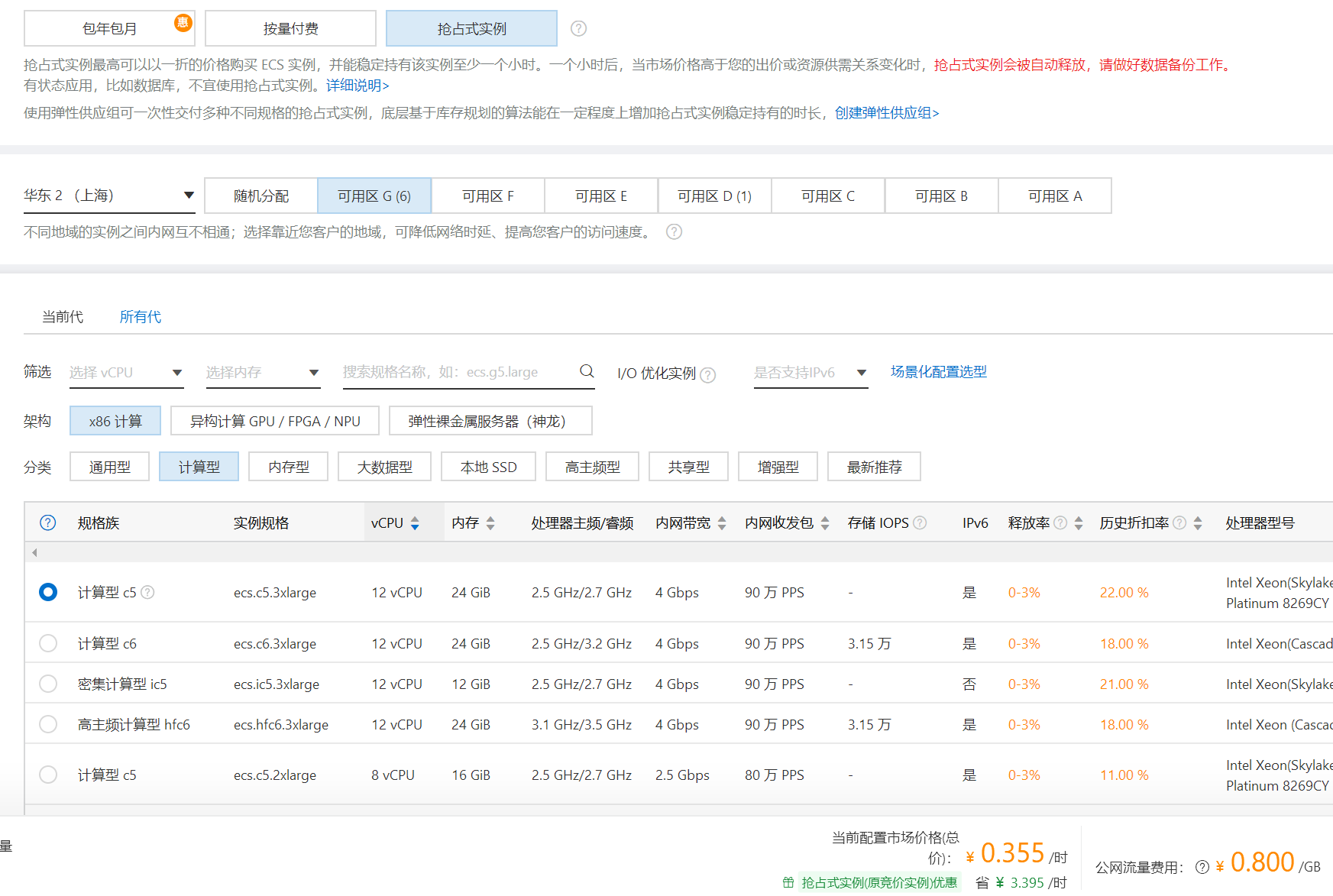Screen dimensions: 1333x896
Task: Sort by 内存 column arrows
Action: point(490,523)
